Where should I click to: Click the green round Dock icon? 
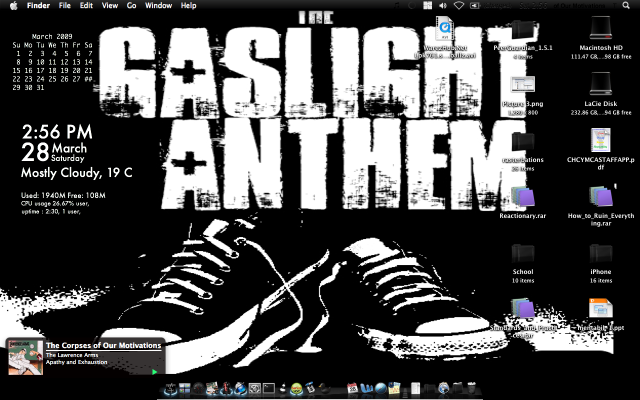click(x=296, y=389)
